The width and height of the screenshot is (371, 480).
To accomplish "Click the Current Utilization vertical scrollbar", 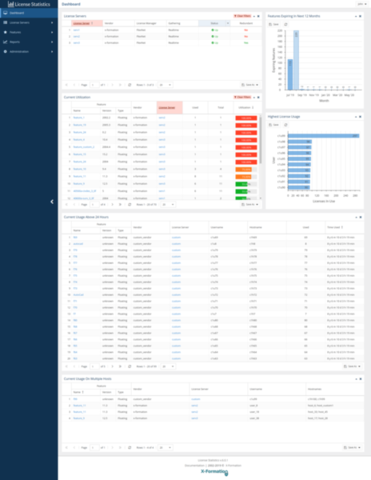I will [261, 140].
